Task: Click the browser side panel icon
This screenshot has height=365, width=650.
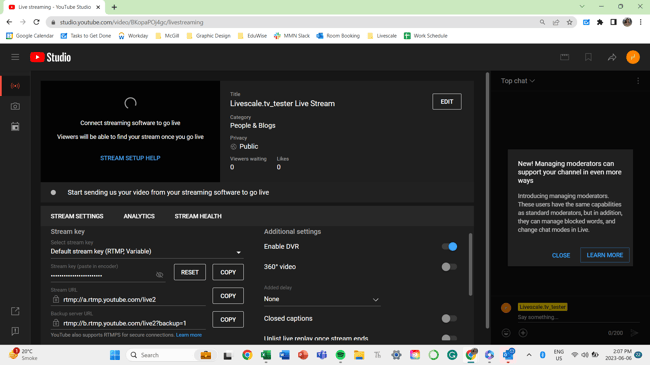Action: coord(614,22)
